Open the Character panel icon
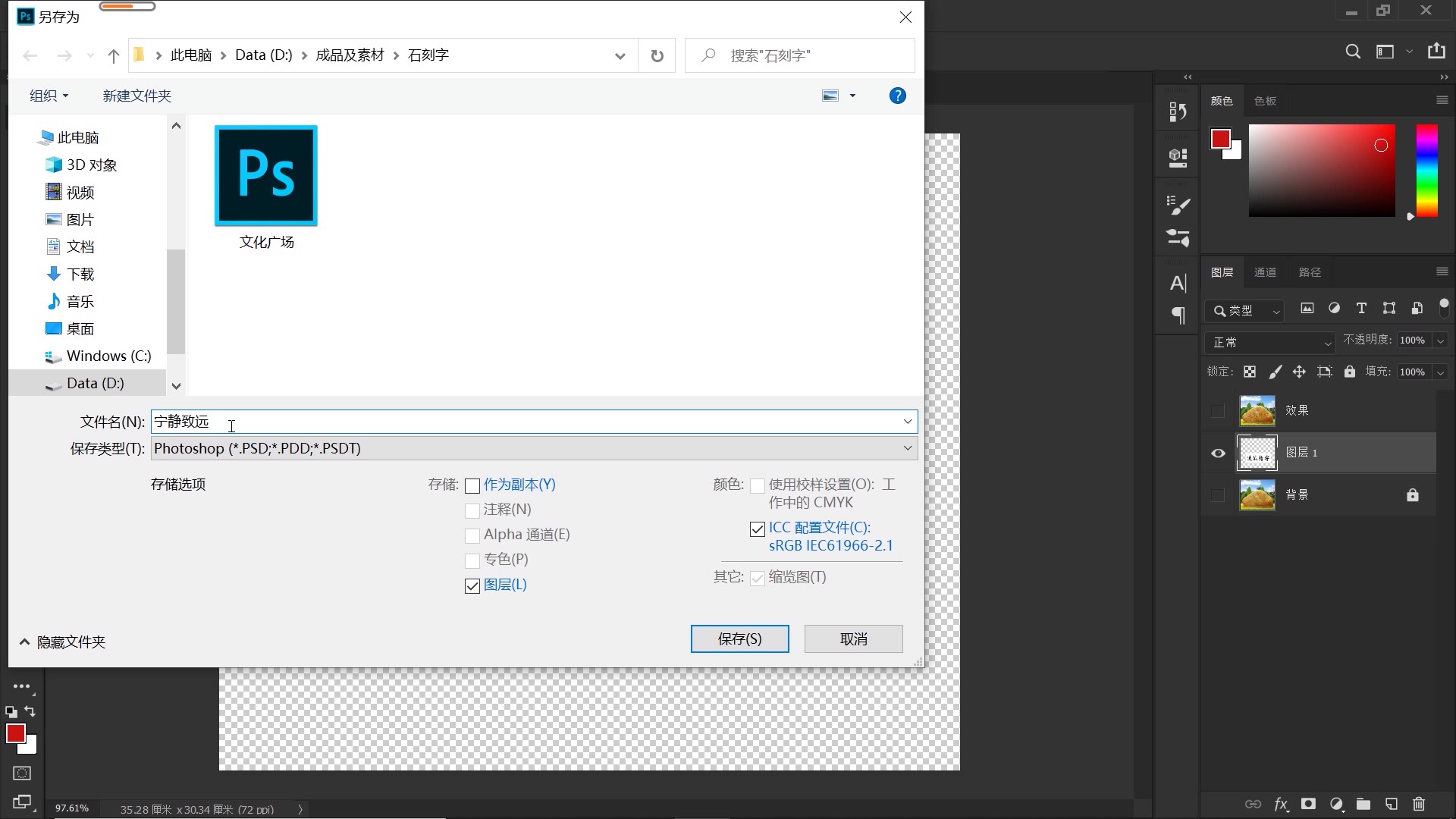This screenshot has width=1456, height=819. pos(1178,284)
